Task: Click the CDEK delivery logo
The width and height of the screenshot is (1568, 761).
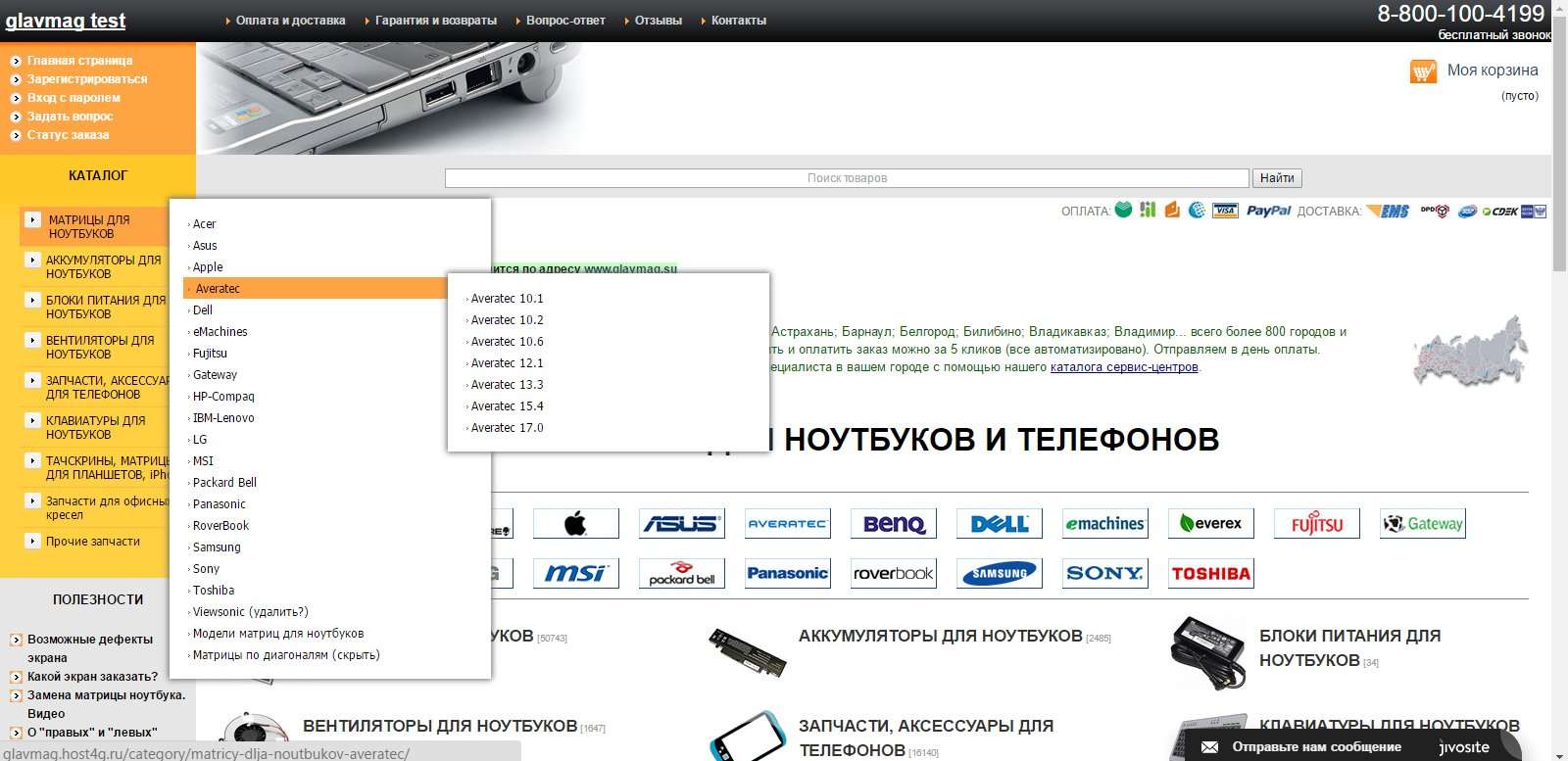Action: point(1500,211)
